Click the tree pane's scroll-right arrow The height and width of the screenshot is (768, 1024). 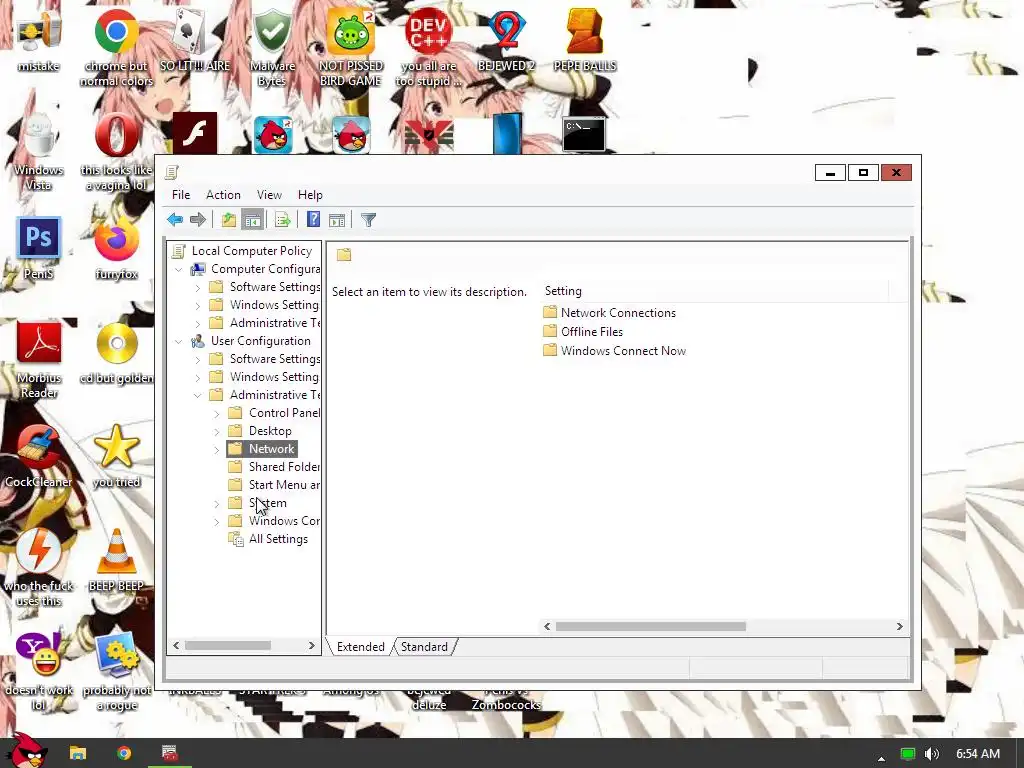tap(312, 645)
